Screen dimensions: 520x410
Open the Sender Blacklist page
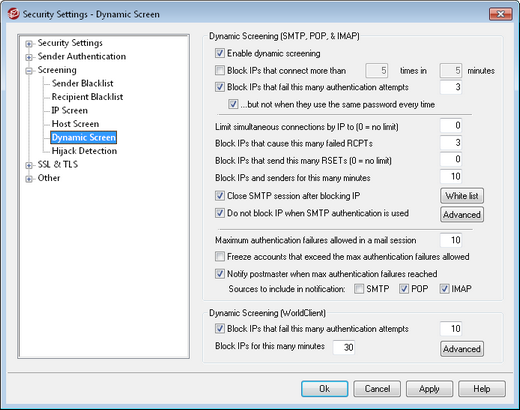point(82,83)
